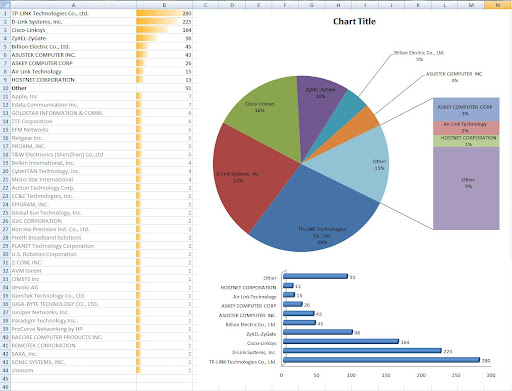Select the ZyXEL-ZyGate bar in bar chart
The image size is (512, 391).
click(318, 332)
